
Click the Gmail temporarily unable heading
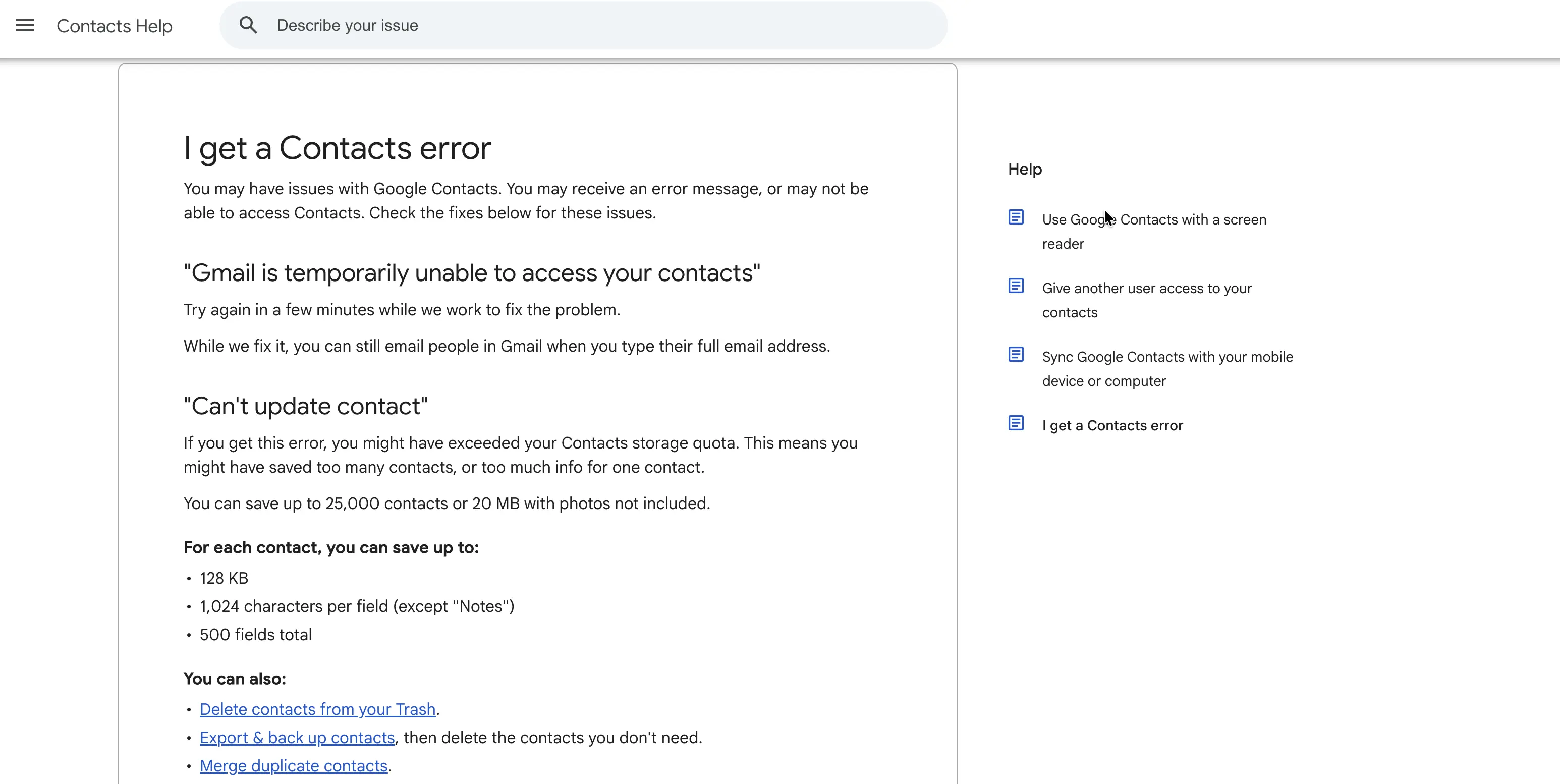pos(472,273)
